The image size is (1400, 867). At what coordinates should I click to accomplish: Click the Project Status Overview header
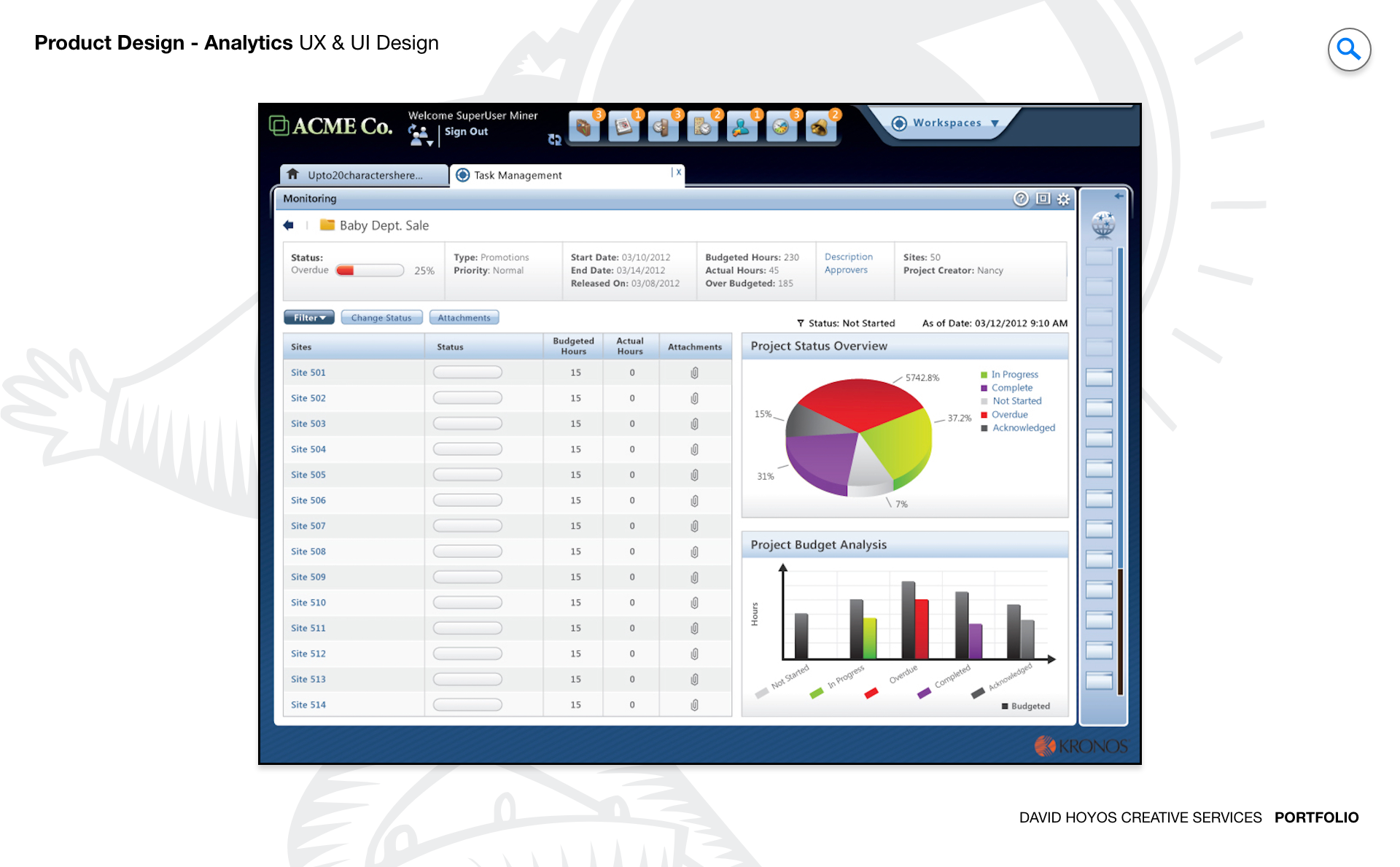click(x=905, y=346)
